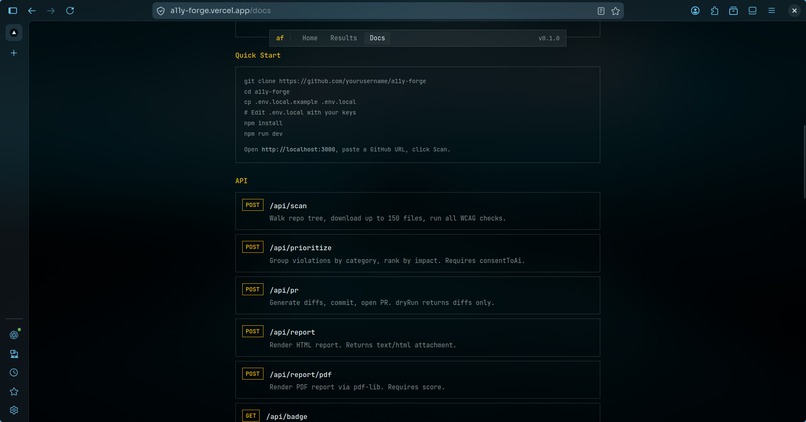Click the POST badge for /api/scan

tap(252, 205)
